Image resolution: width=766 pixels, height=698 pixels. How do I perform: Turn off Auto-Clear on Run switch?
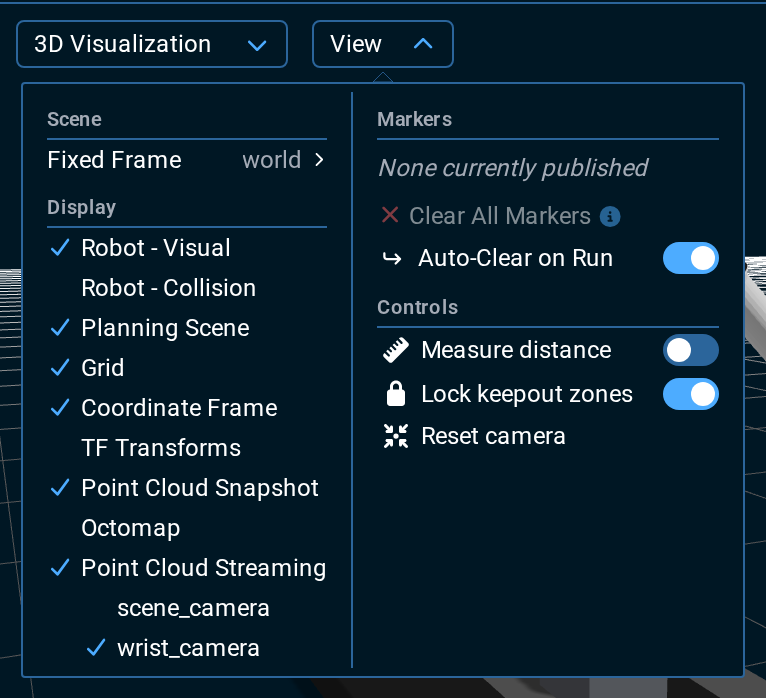(691, 258)
